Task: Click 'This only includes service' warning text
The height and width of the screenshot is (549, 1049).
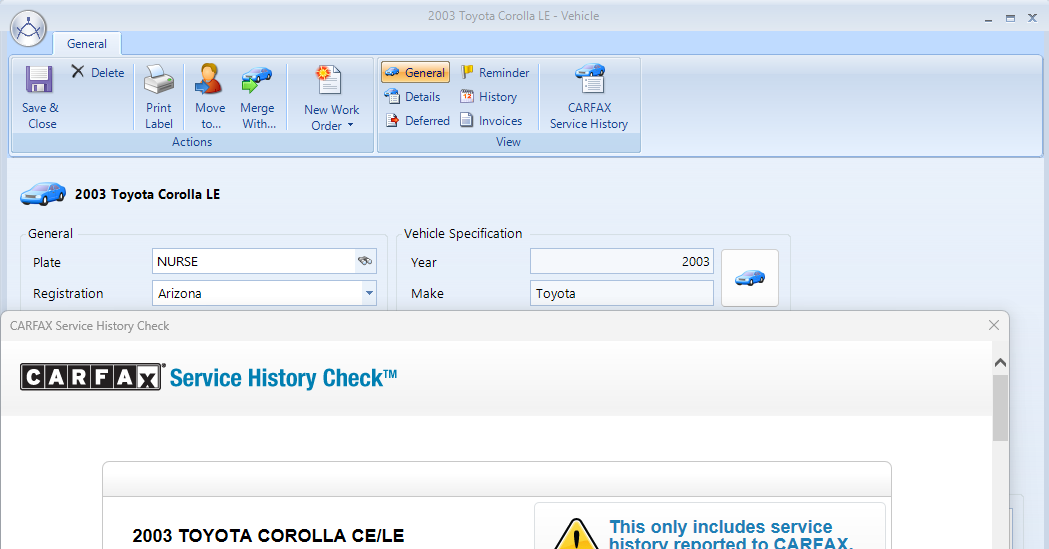Action: (x=721, y=526)
